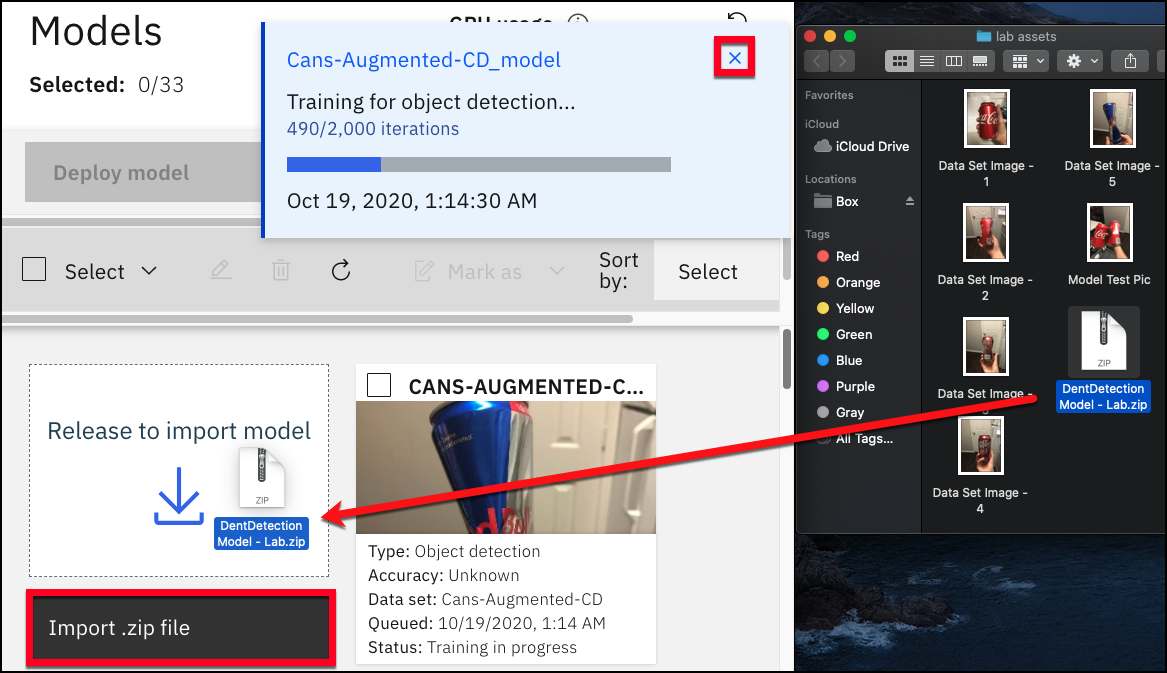
Task: Click the pencil edit icon
Action: (x=220, y=270)
